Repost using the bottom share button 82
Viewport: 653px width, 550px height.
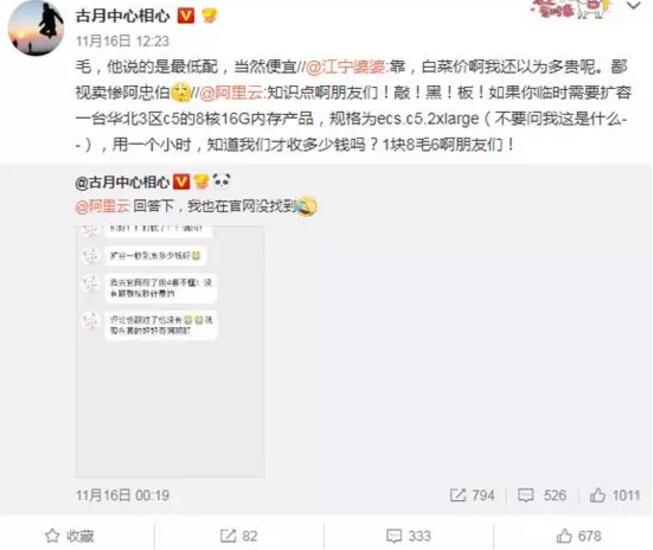(x=239, y=536)
